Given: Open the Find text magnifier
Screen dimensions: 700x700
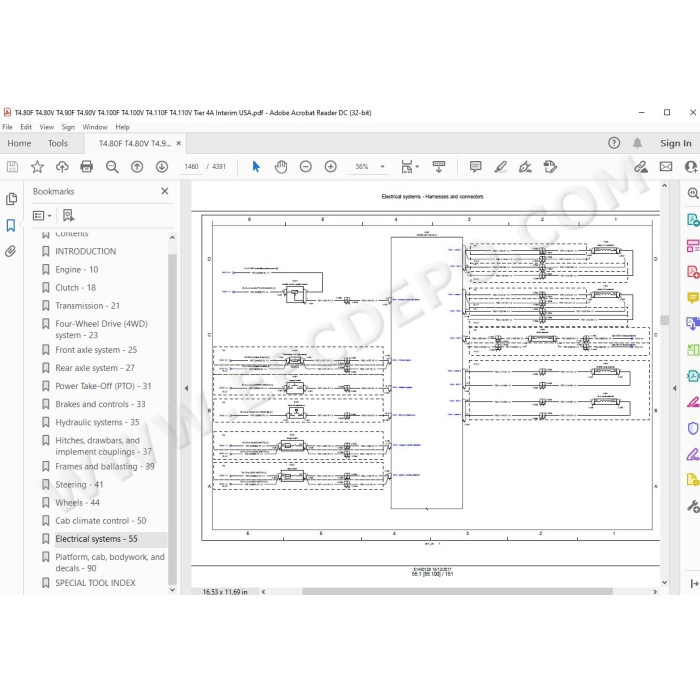Looking at the screenshot, I should point(112,167).
